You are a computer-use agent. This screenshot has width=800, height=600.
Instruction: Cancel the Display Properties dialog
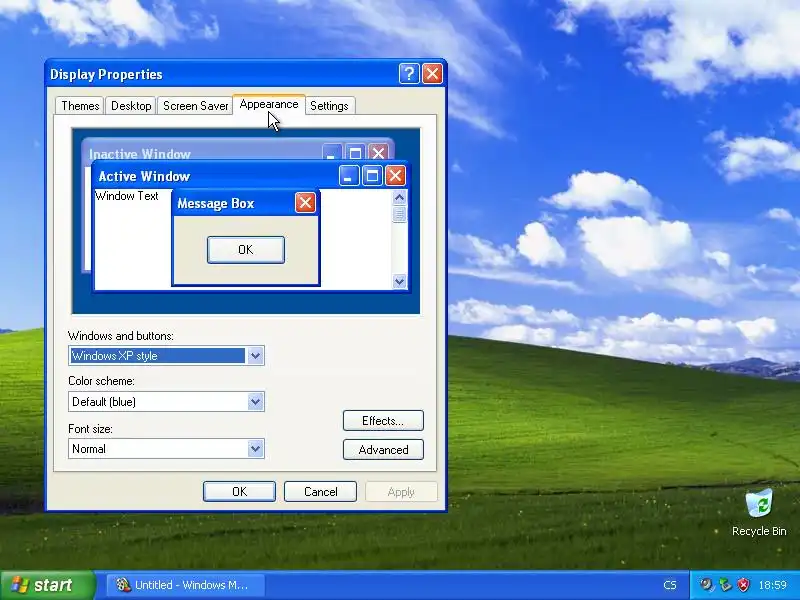pos(320,491)
